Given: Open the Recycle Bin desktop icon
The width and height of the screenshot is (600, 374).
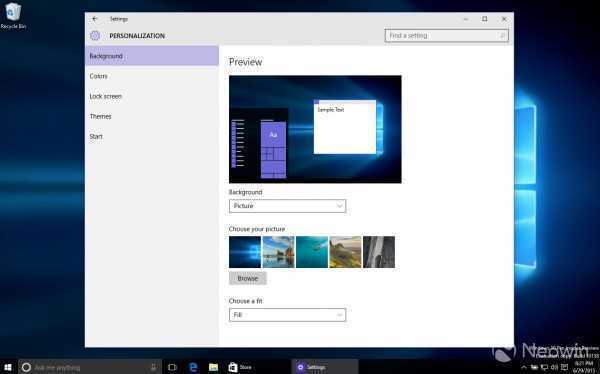Looking at the screenshot, I should (x=13, y=16).
